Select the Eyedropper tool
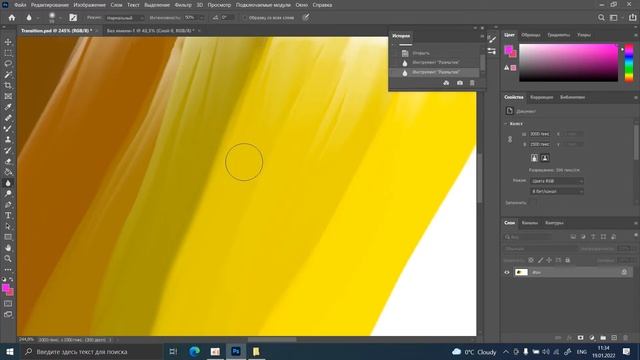640x360 pixels. pos(8,107)
